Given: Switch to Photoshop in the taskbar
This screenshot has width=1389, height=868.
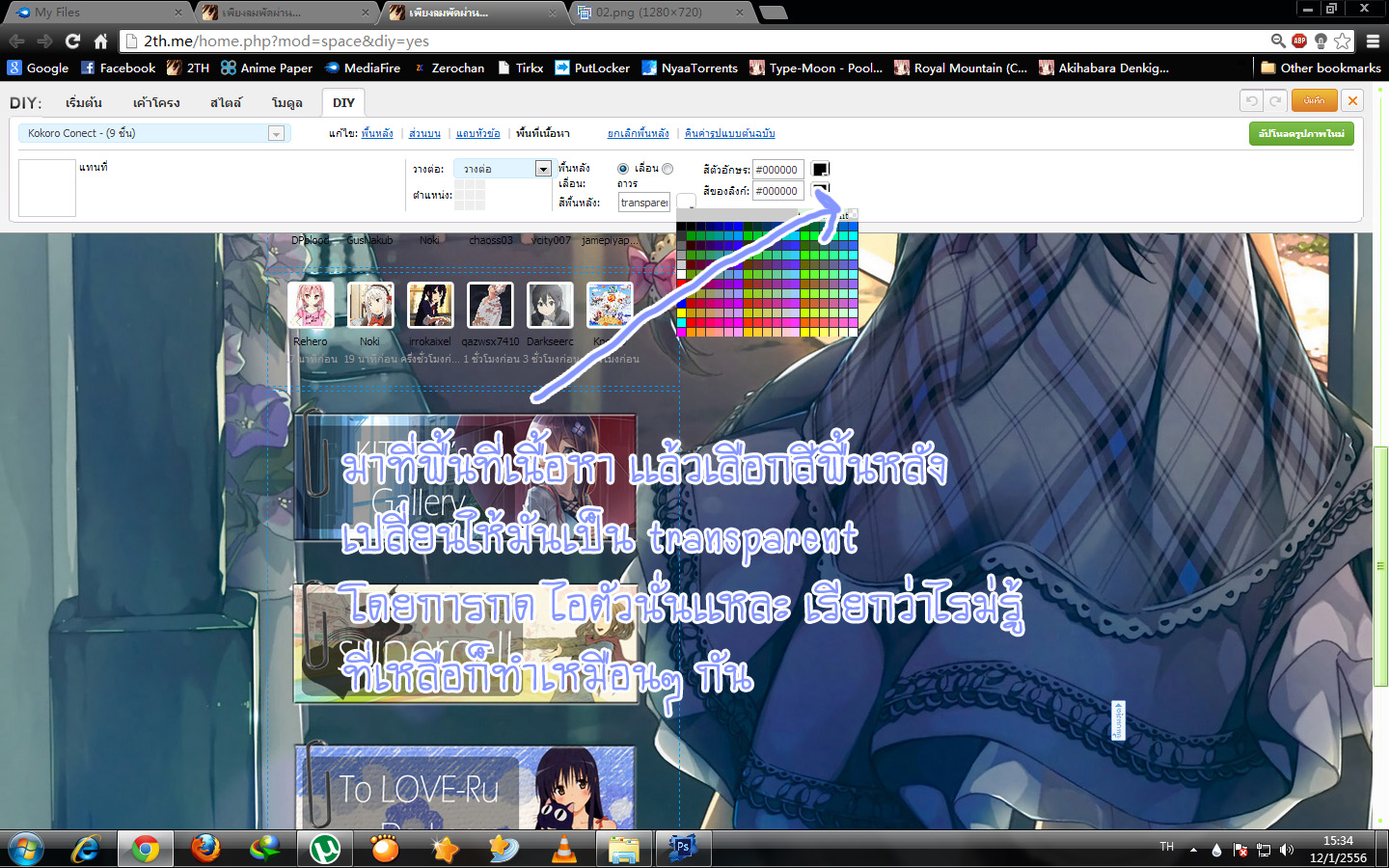Looking at the screenshot, I should tap(683, 849).
